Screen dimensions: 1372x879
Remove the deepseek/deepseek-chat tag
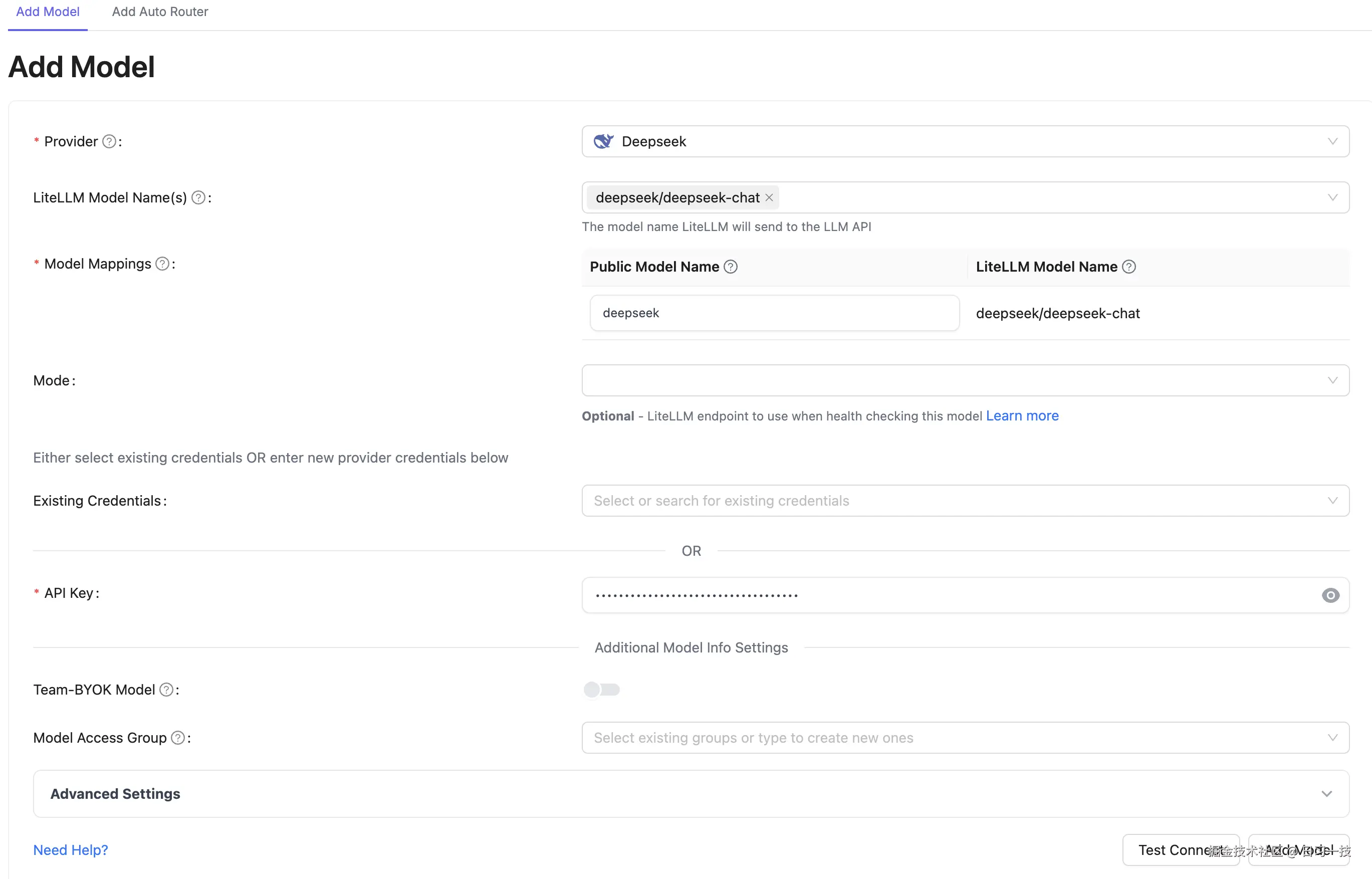(769, 197)
